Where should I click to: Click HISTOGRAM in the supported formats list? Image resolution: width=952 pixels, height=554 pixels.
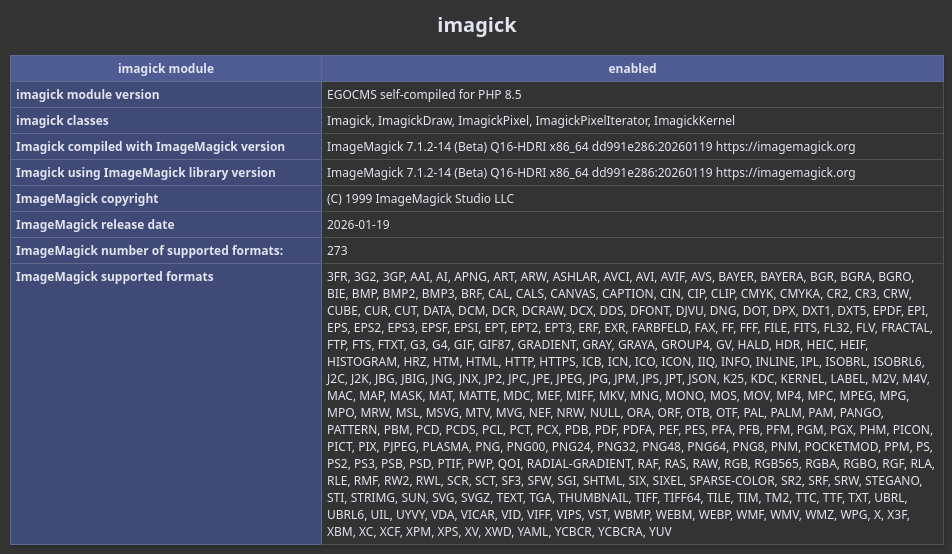(361, 362)
